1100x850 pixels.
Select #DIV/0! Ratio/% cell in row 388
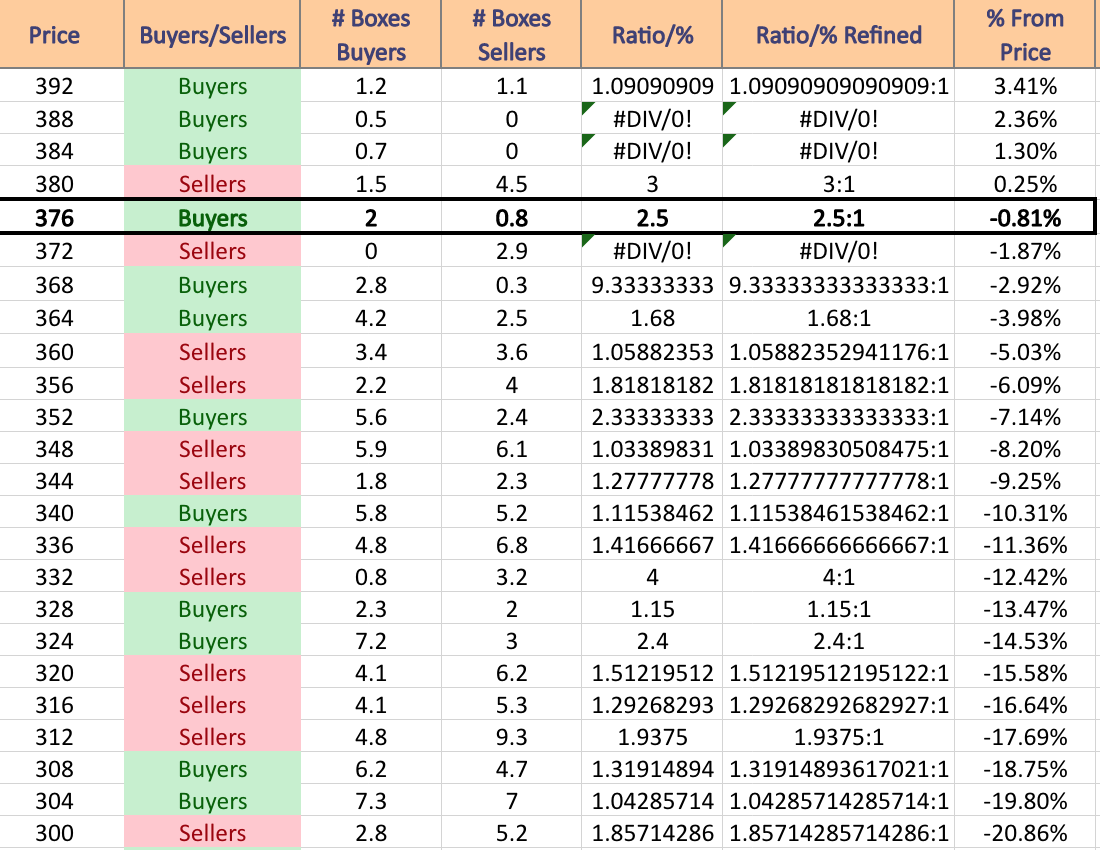(652, 119)
